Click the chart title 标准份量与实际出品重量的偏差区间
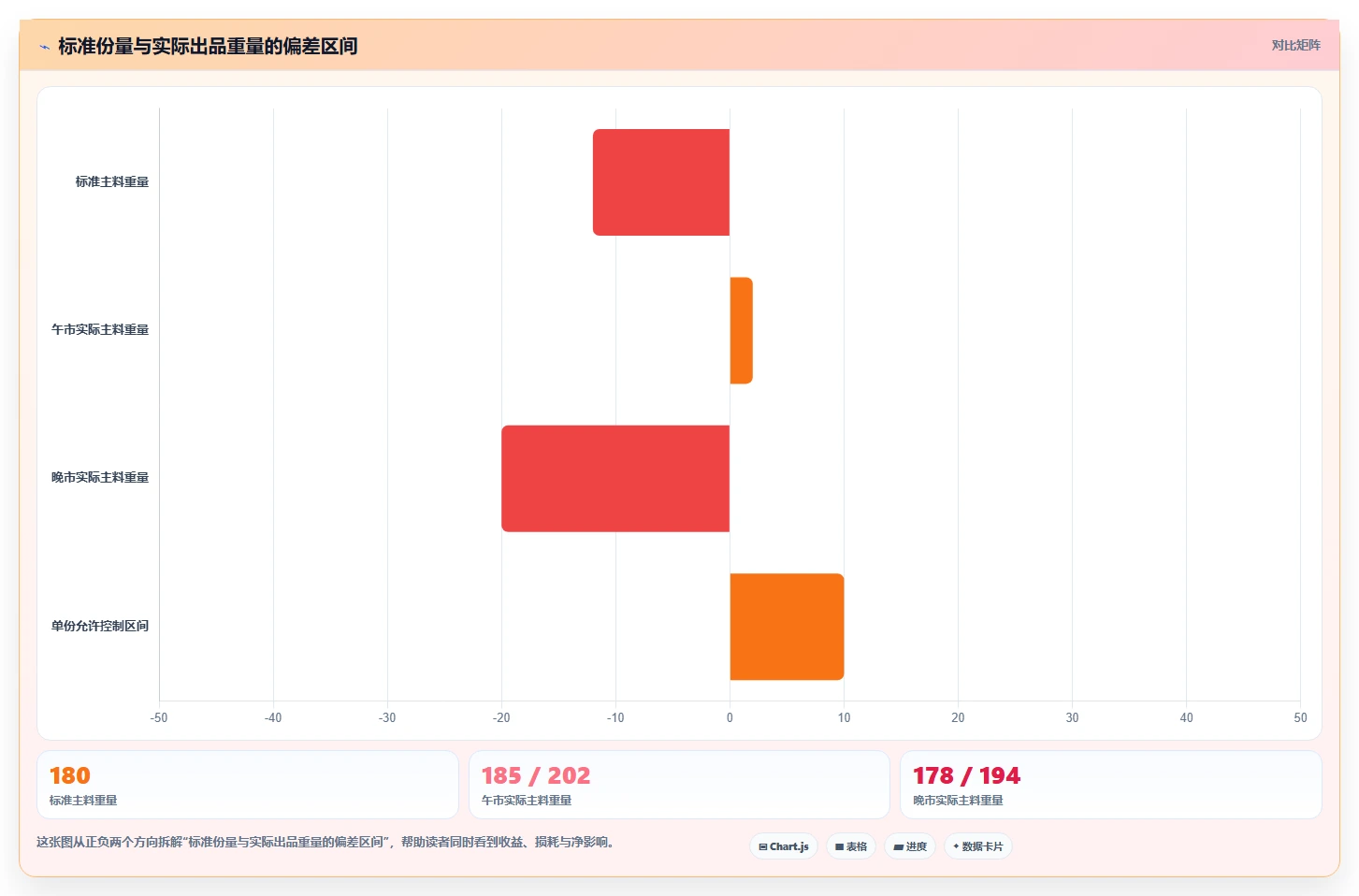Screen dimensions: 1359x896 click(x=208, y=46)
